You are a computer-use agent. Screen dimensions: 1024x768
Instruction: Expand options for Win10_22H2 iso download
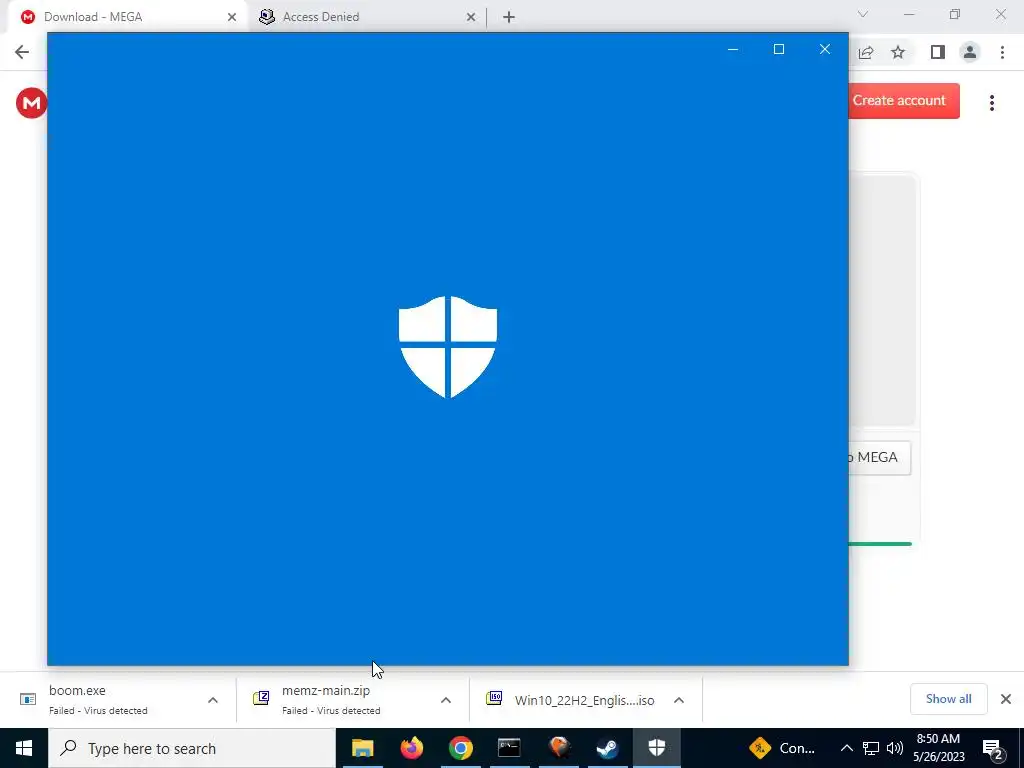[x=679, y=700]
